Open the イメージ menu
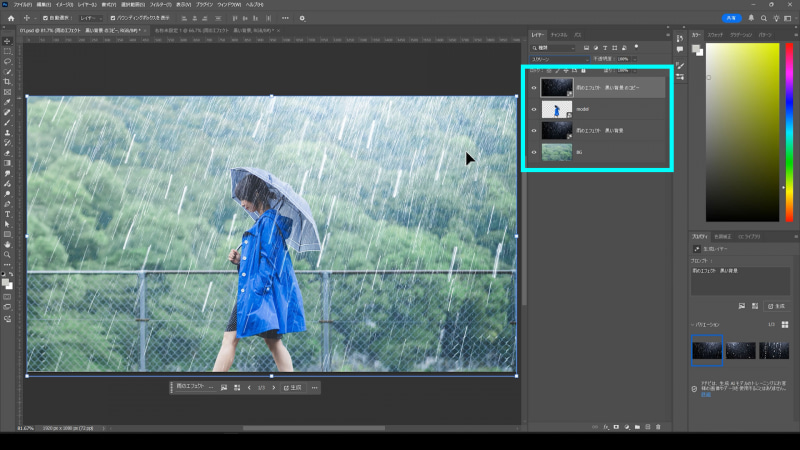Viewport: 800px width, 450px height. click(64, 5)
